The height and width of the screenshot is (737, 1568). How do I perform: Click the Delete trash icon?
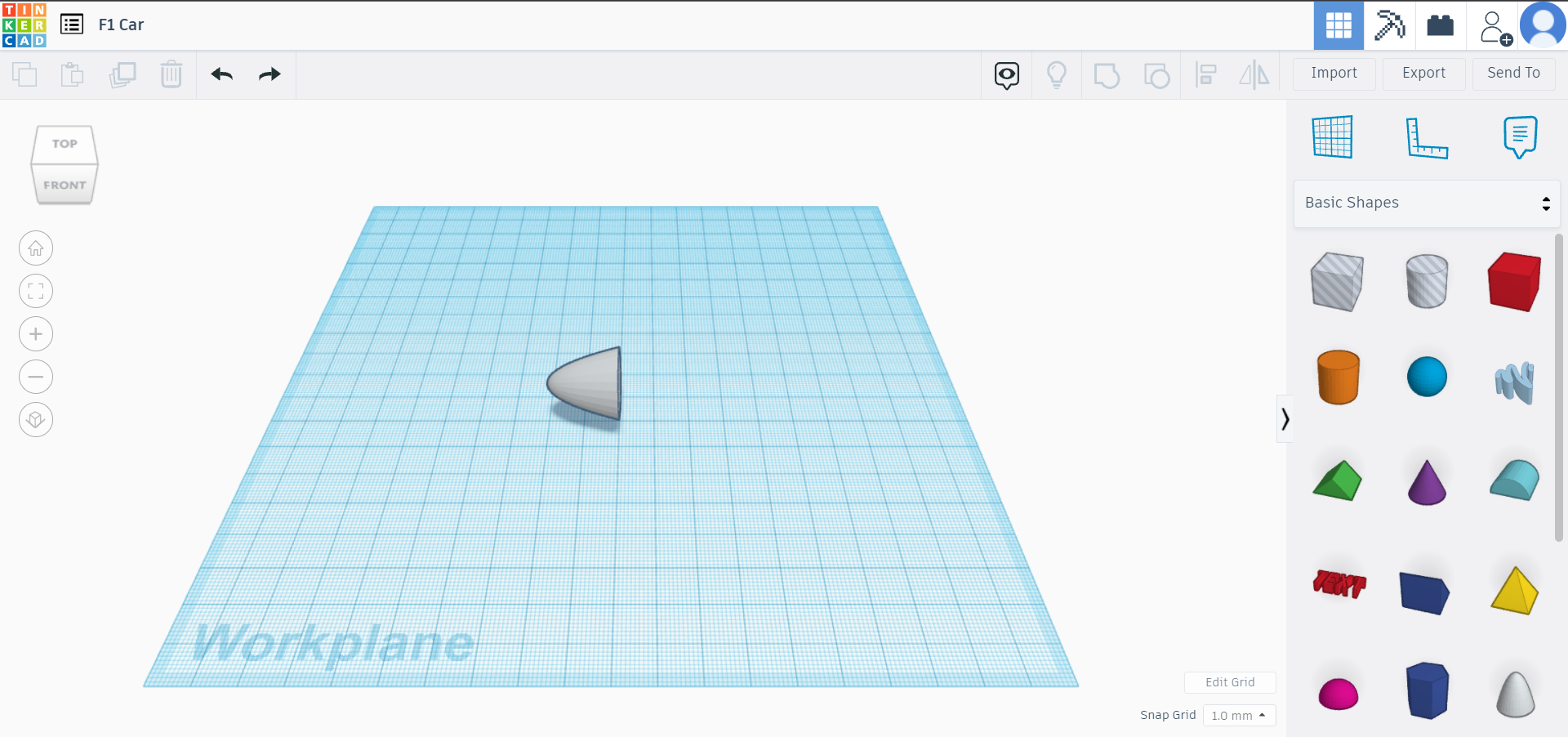tap(171, 74)
